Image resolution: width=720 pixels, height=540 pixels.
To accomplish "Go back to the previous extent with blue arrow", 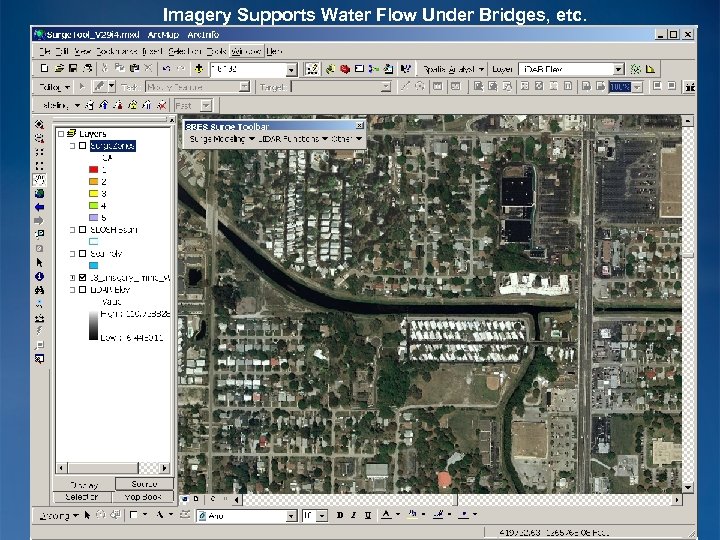I will 39,207.
